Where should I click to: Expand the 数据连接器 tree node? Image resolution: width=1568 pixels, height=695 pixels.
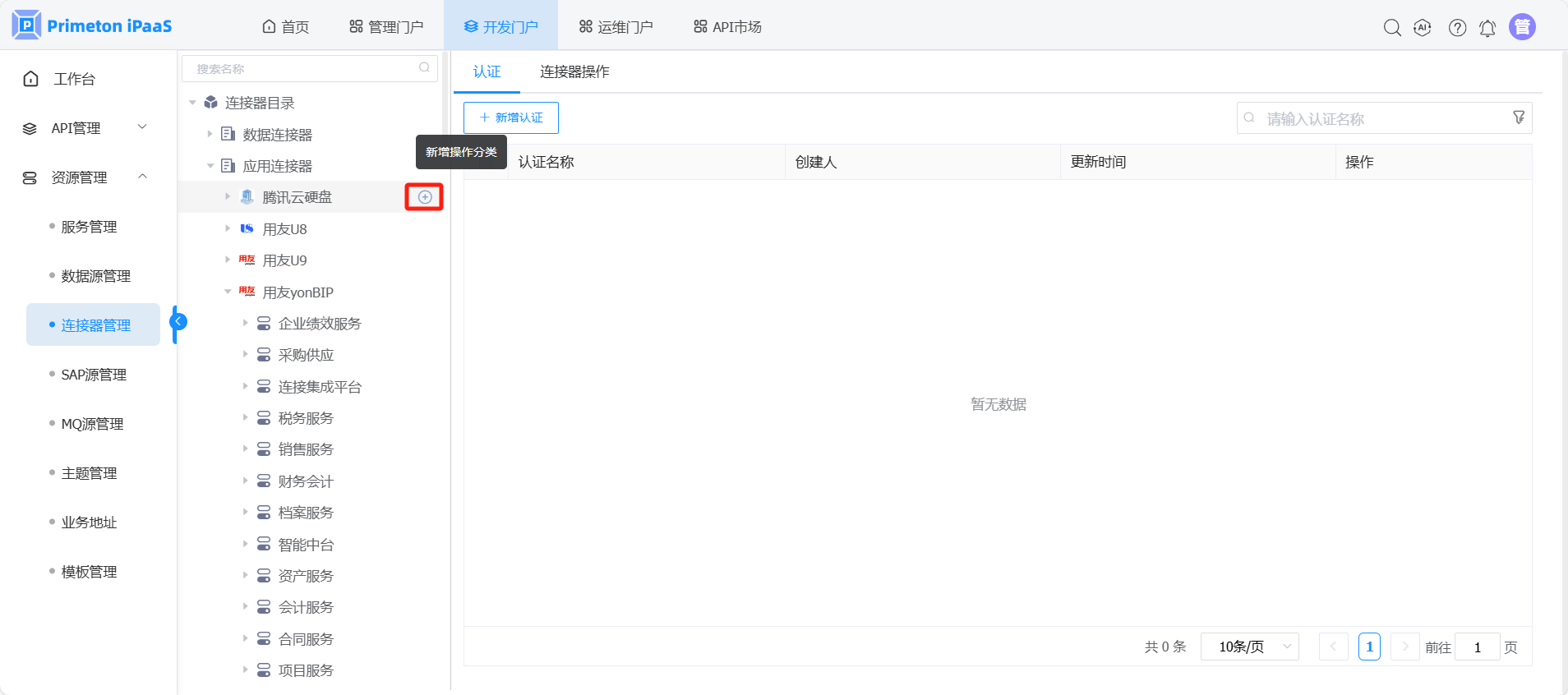point(210,134)
